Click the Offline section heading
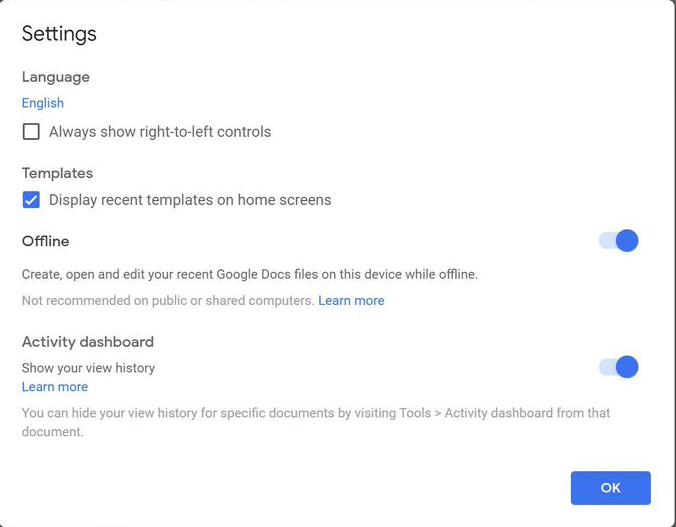The image size is (676, 527). click(46, 241)
